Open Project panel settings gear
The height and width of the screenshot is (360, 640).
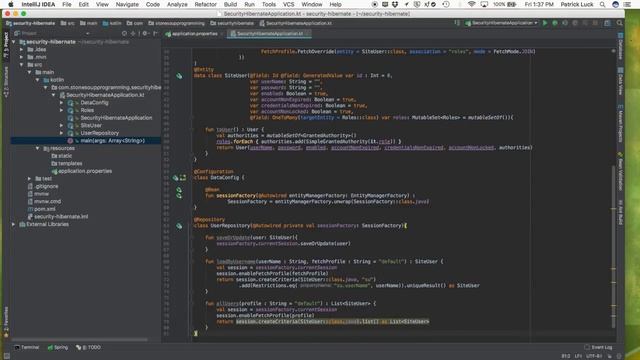145,33
